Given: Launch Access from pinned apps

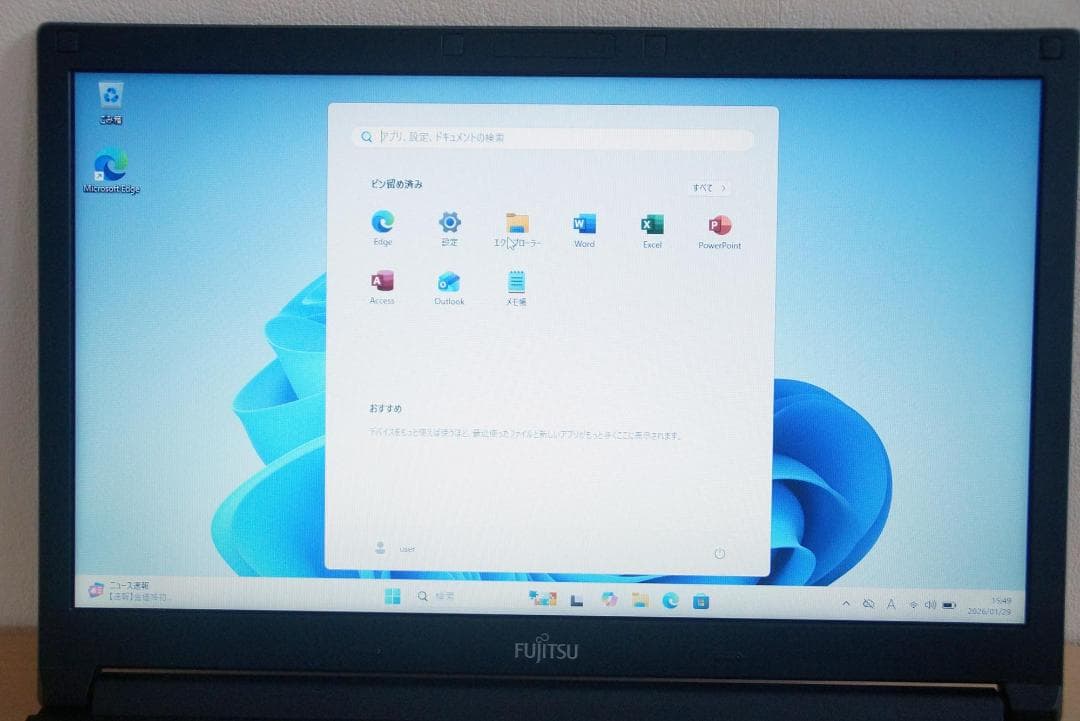Looking at the screenshot, I should click(382, 281).
